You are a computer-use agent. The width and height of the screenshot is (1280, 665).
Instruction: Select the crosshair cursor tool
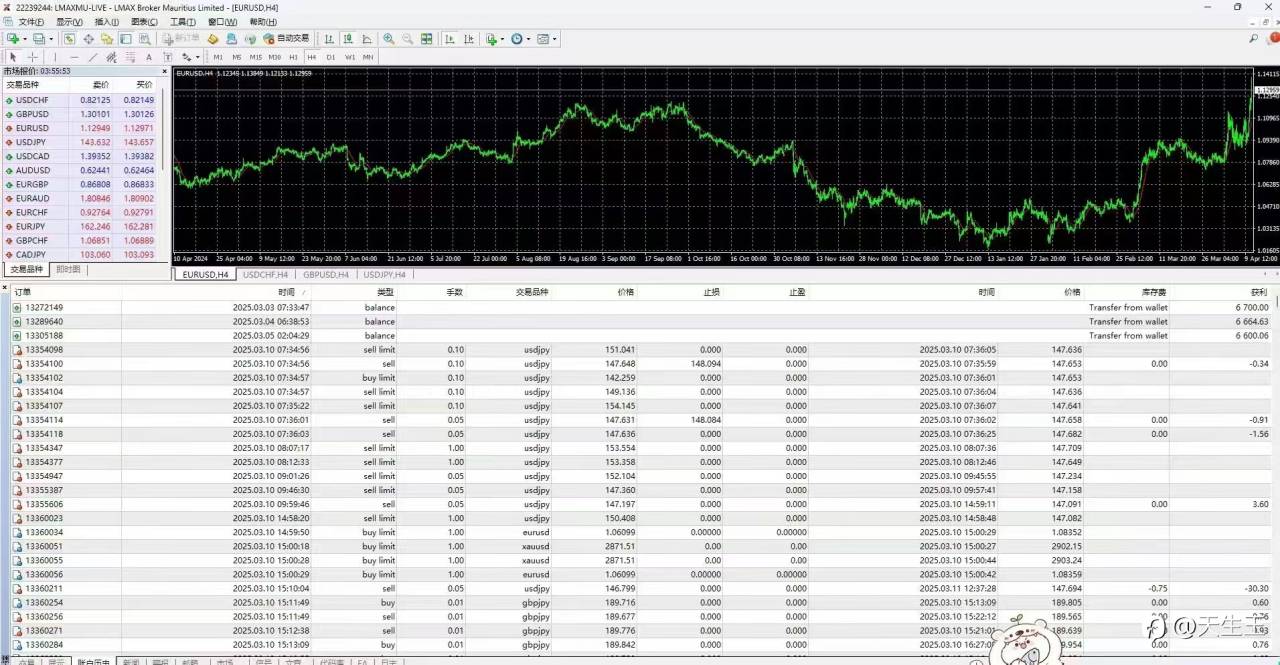[32, 57]
